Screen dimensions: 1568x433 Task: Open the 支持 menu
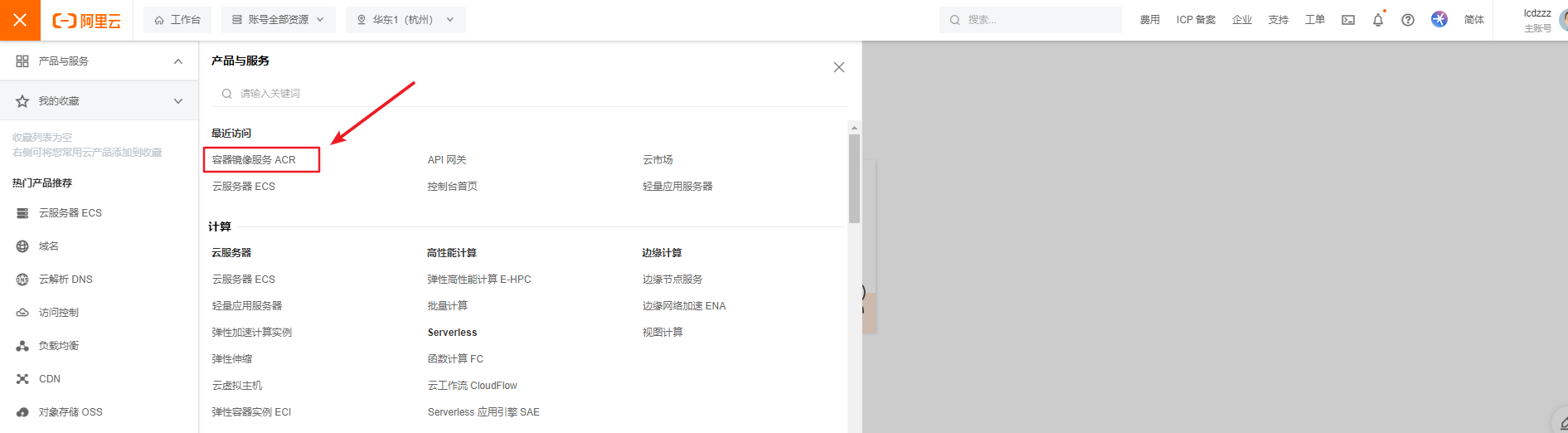click(1279, 20)
